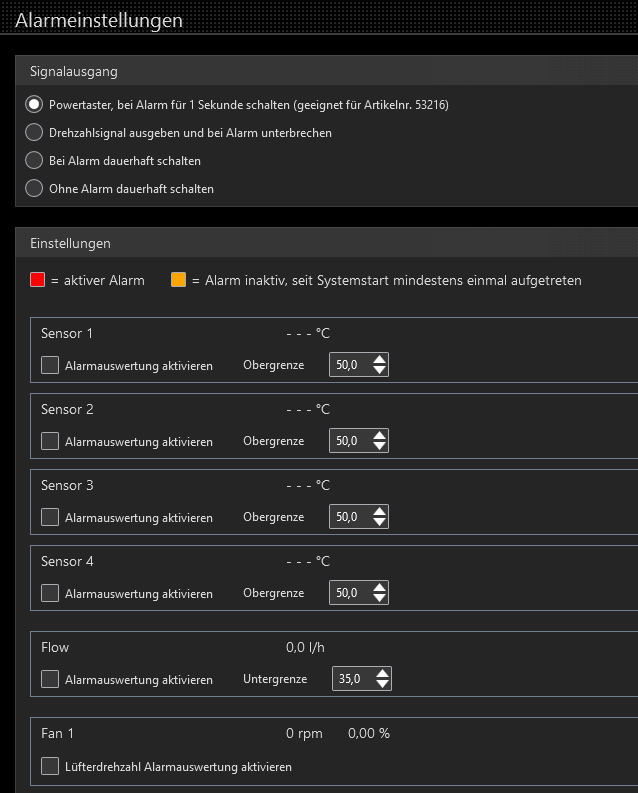The height and width of the screenshot is (793, 638).
Task: Activate Flow alarm evaluation checkbox
Action: point(50,679)
